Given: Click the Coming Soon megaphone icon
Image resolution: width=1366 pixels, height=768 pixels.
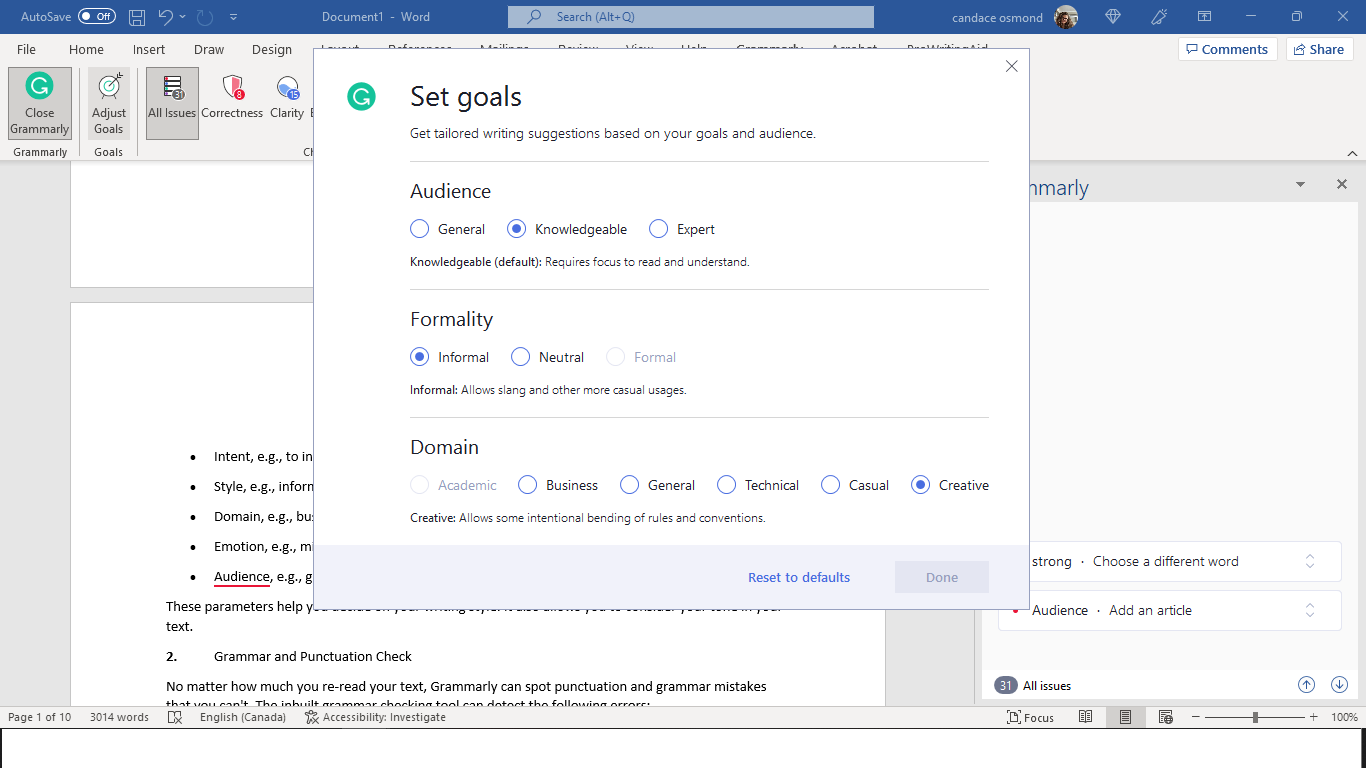Looking at the screenshot, I should tap(1159, 17).
